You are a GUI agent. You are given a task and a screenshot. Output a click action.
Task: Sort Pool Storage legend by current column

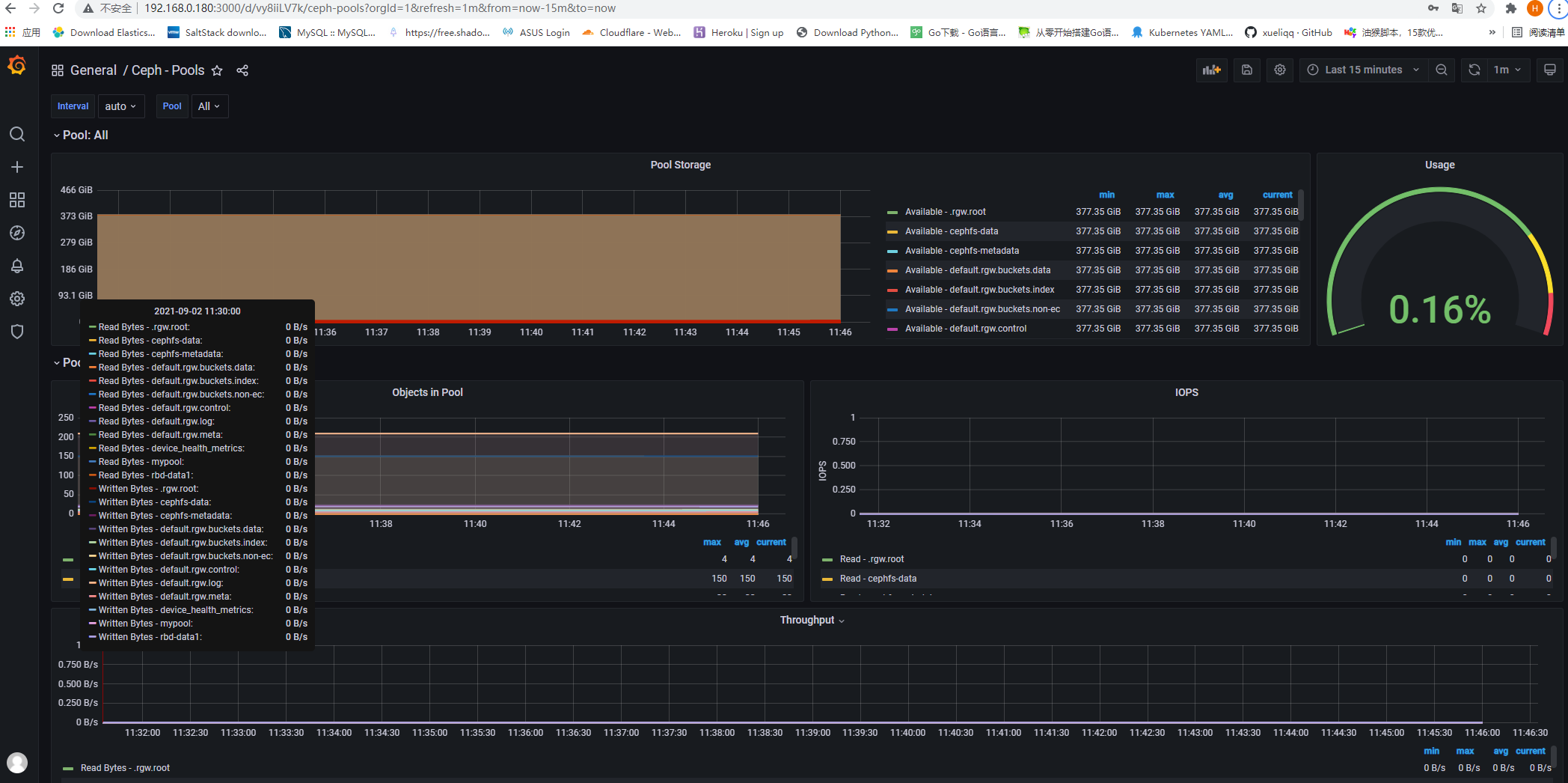[1277, 195]
